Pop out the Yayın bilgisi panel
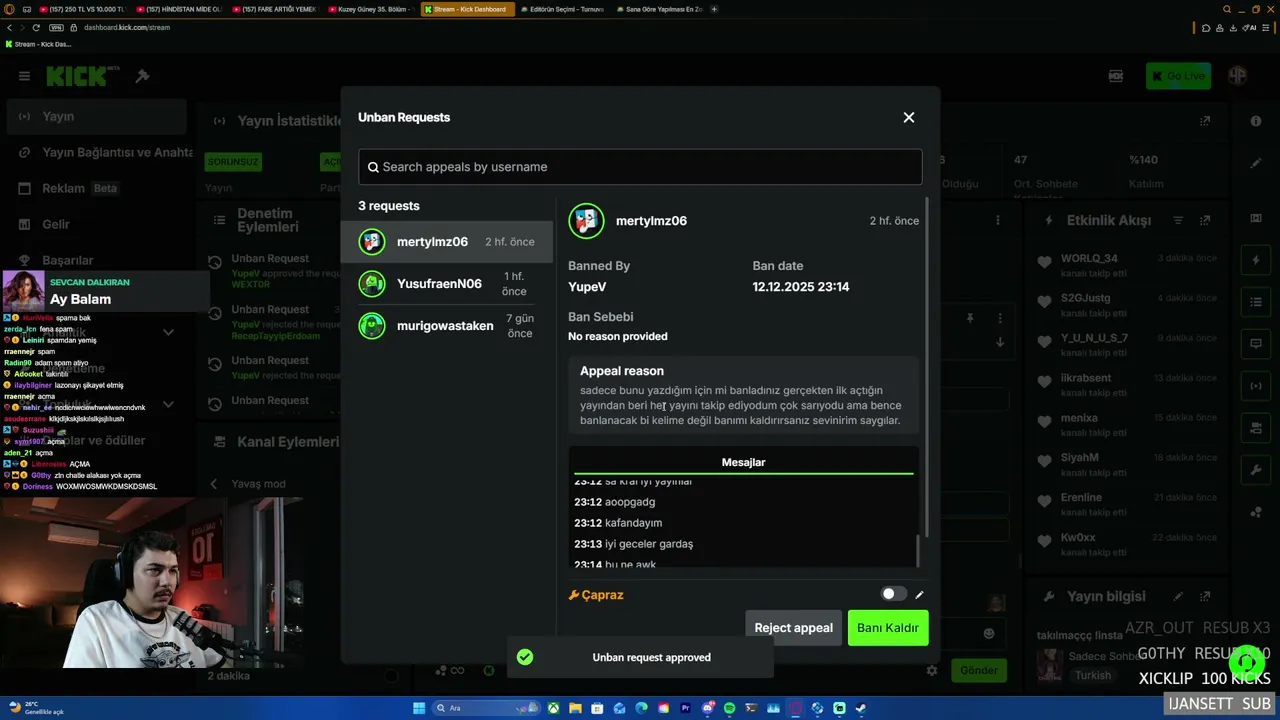This screenshot has width=1280, height=720. (x=1205, y=596)
